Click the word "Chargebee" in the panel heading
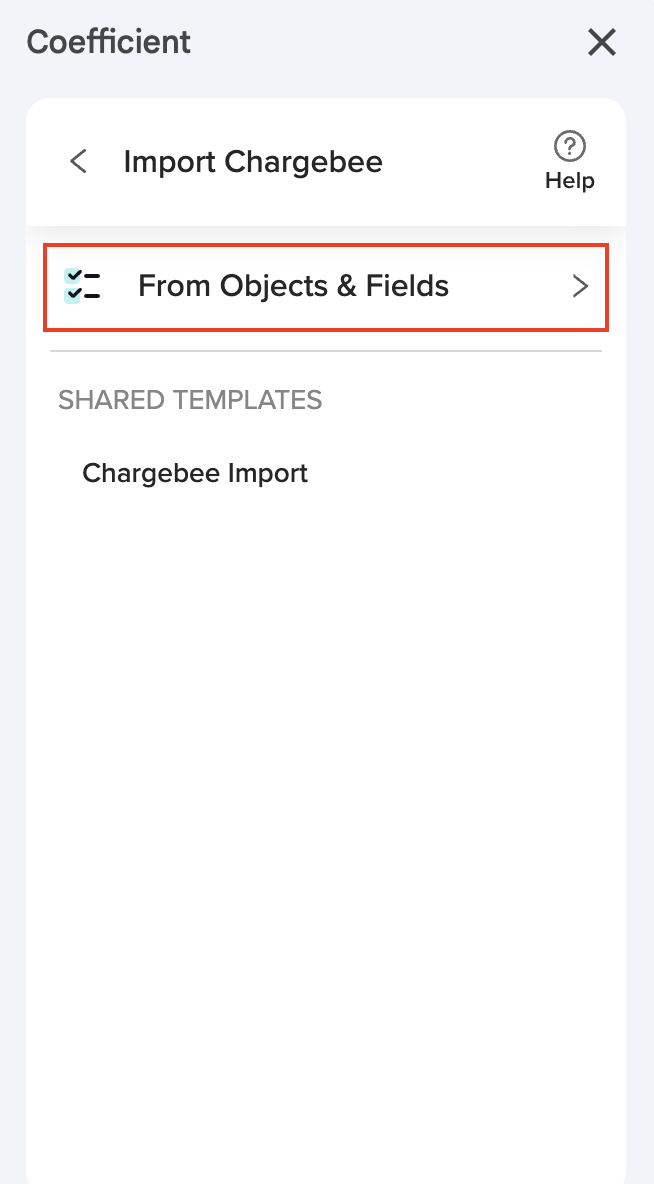654x1184 pixels. (303, 161)
